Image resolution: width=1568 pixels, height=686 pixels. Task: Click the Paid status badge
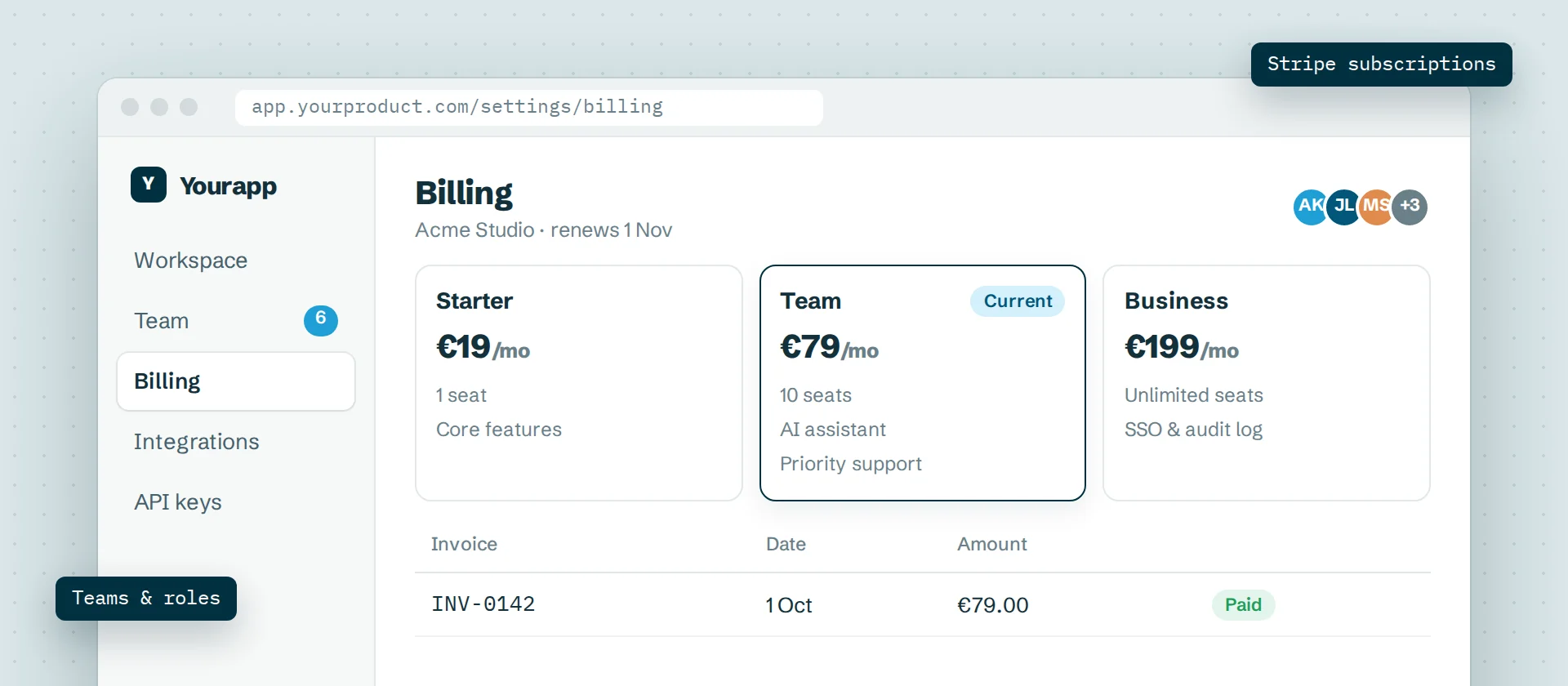click(1243, 605)
